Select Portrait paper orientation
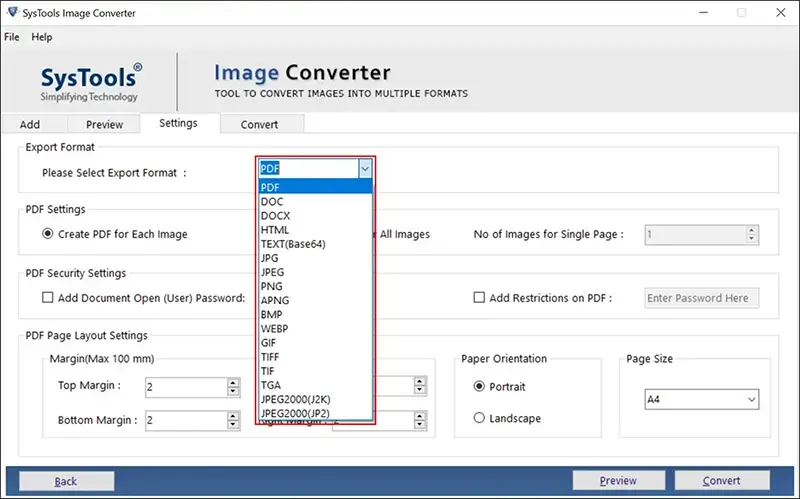Screen dimensions: 800x499 pos(480,386)
